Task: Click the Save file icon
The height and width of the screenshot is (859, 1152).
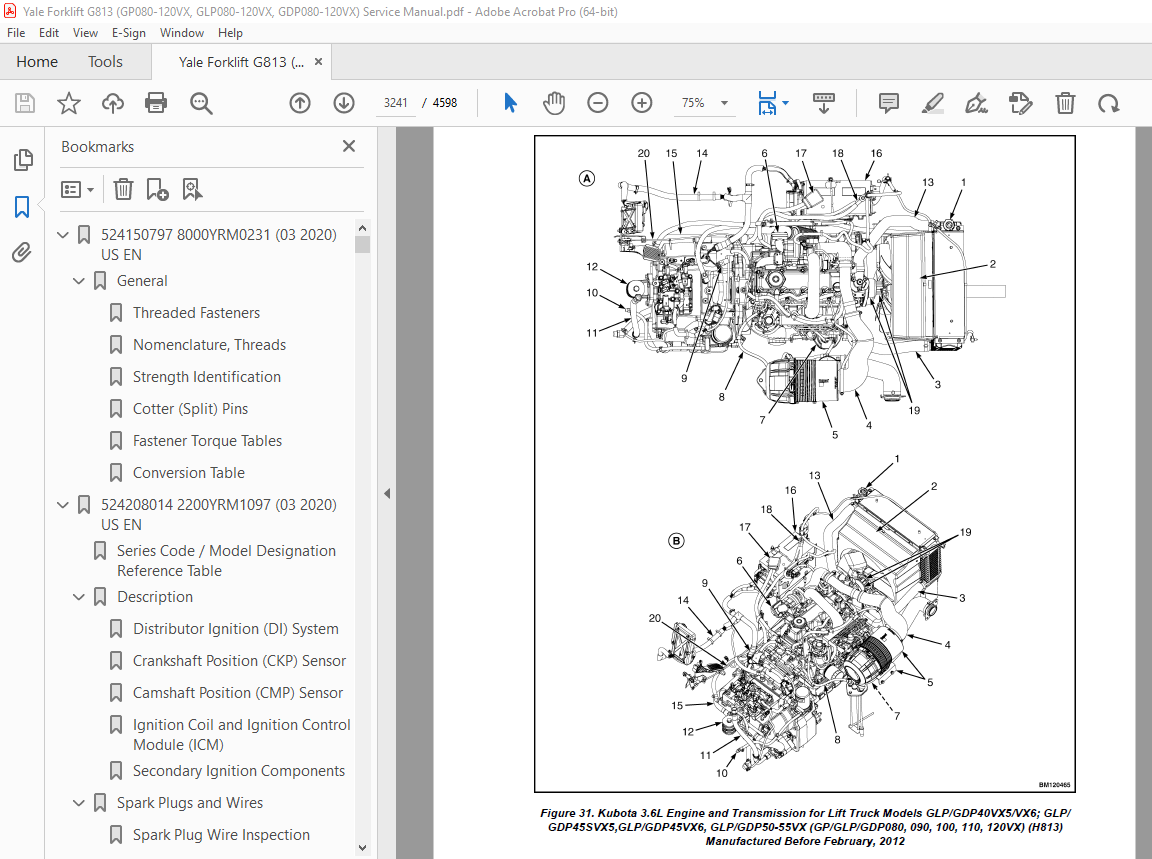Action: [25, 103]
